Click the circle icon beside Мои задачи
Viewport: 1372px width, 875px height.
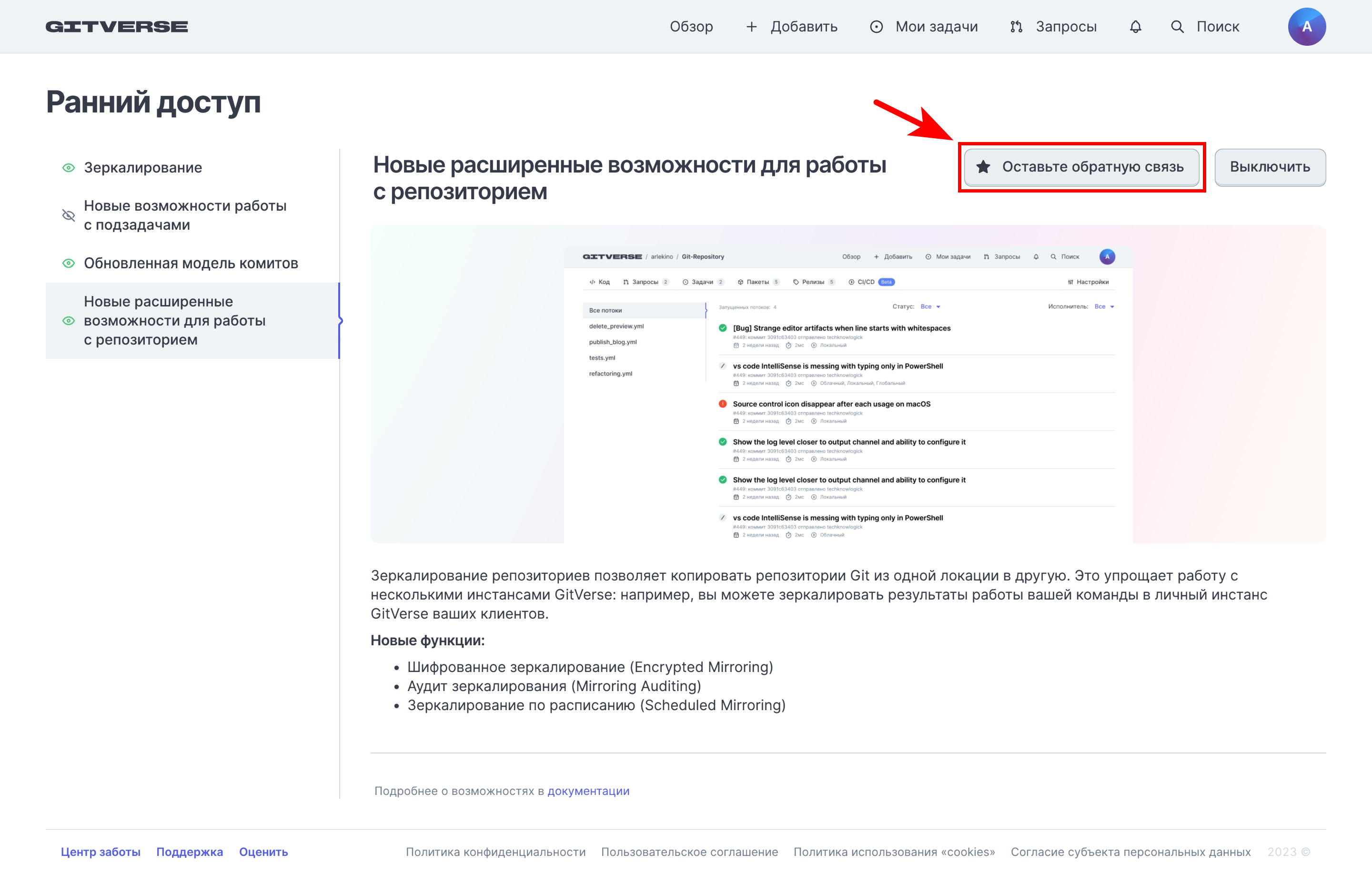pos(876,27)
